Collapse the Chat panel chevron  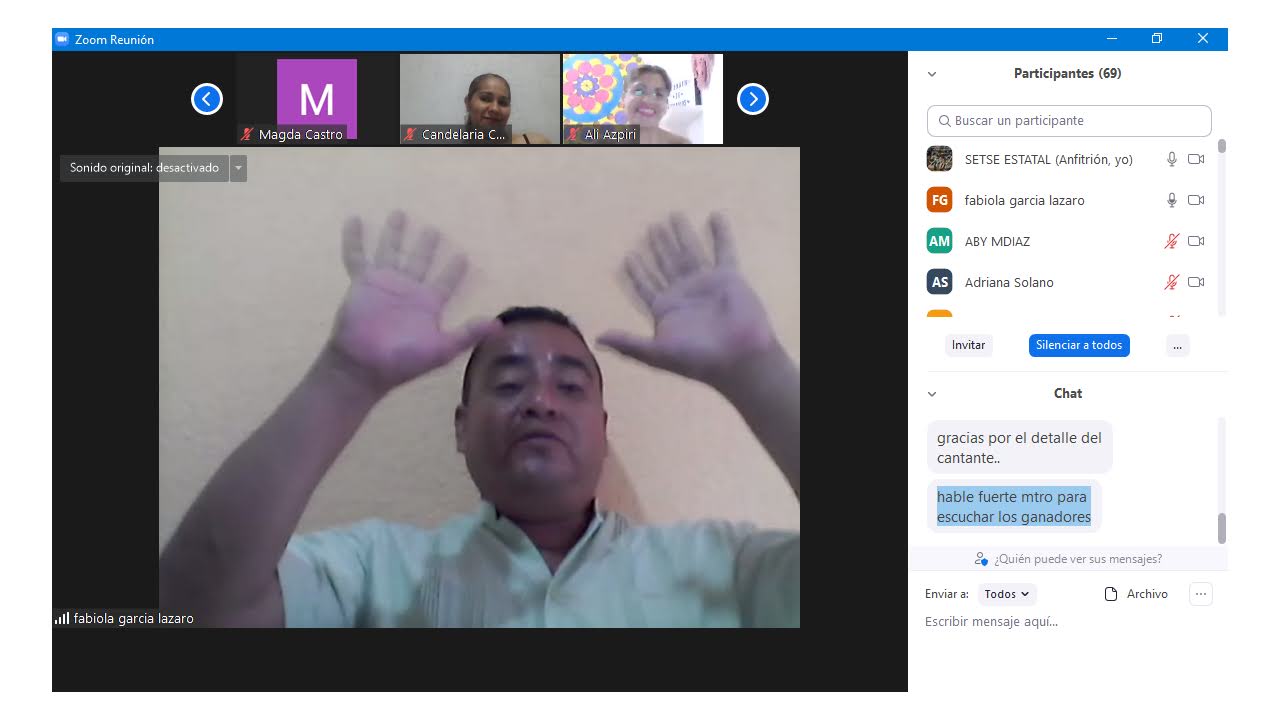(932, 394)
